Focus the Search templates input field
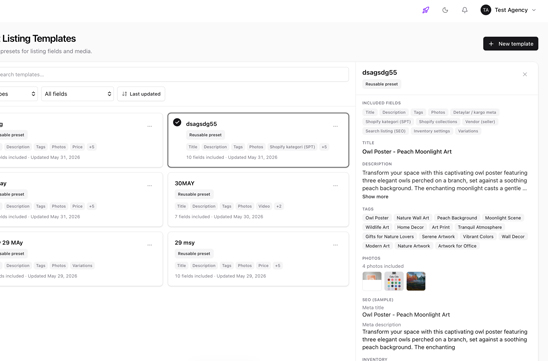The image size is (548, 361). (173, 74)
